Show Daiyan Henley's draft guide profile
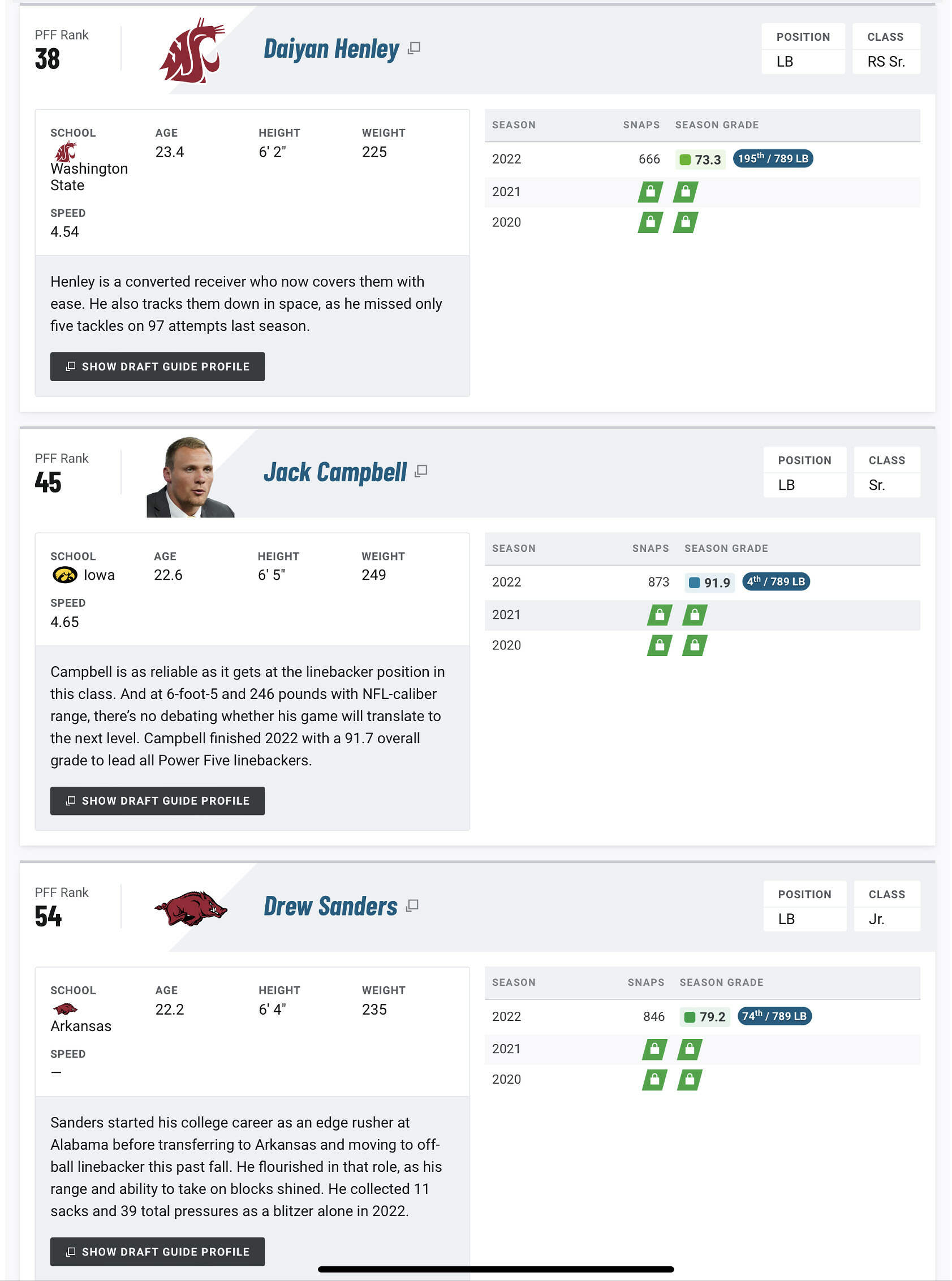 pos(157,366)
